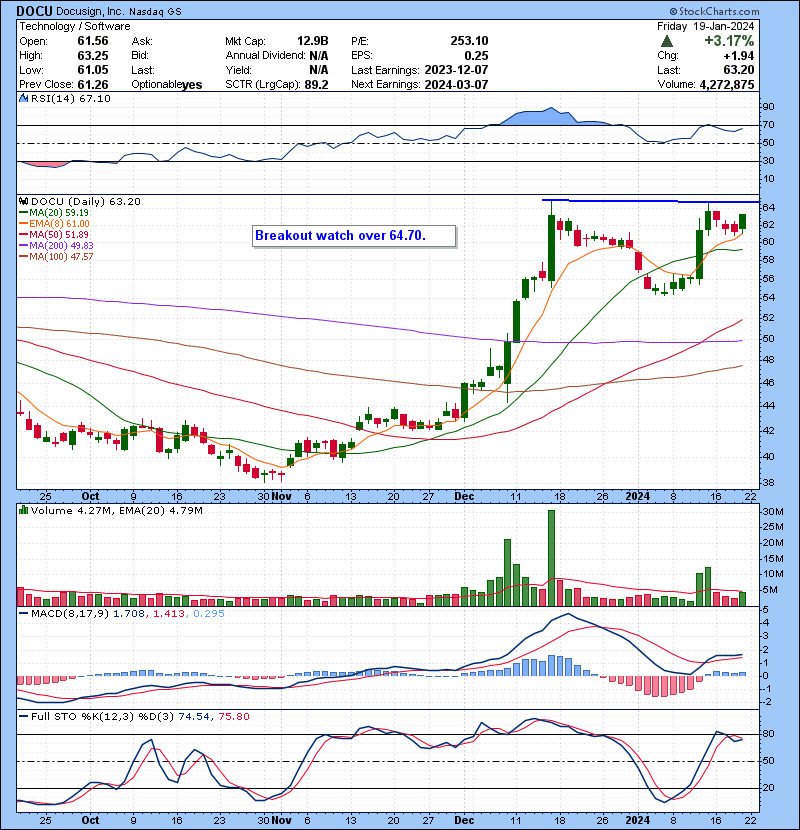Select the Technology / Software sector label

(75, 26)
